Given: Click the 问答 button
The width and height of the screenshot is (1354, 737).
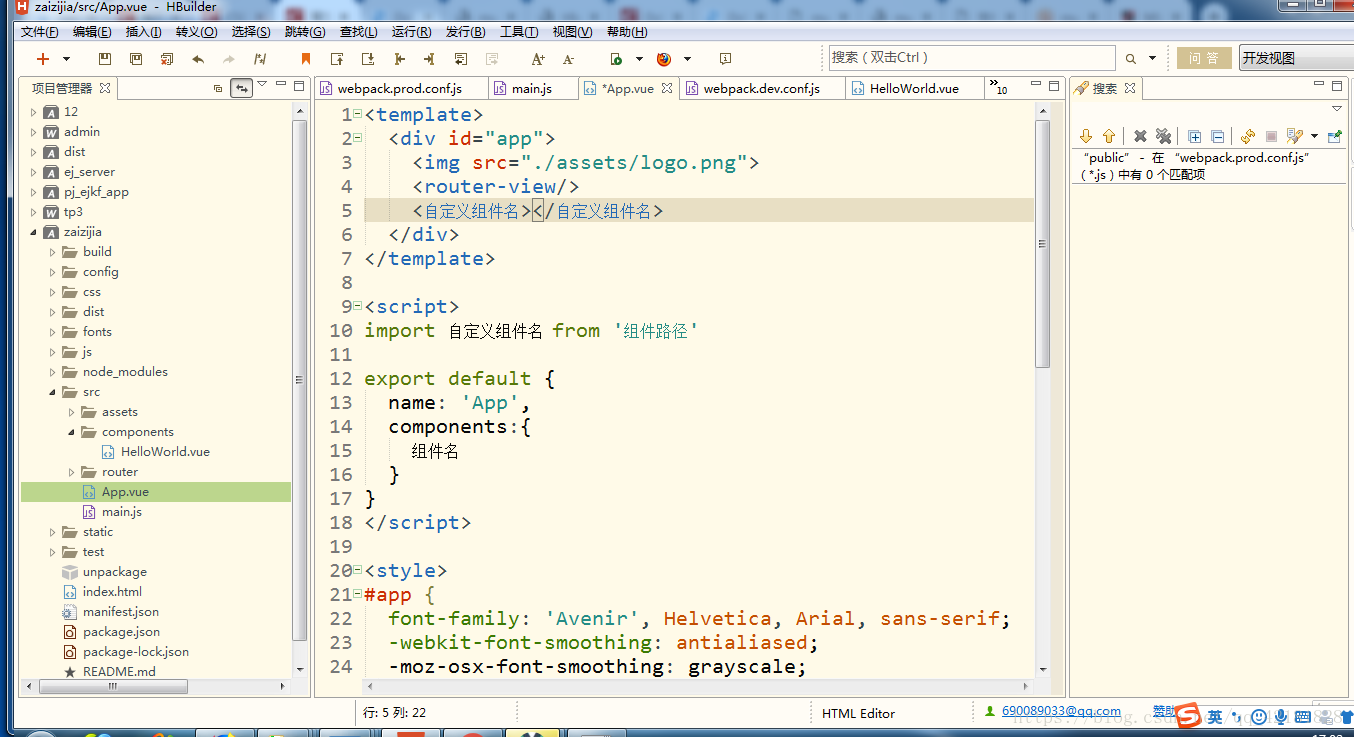Looking at the screenshot, I should (1204, 58).
